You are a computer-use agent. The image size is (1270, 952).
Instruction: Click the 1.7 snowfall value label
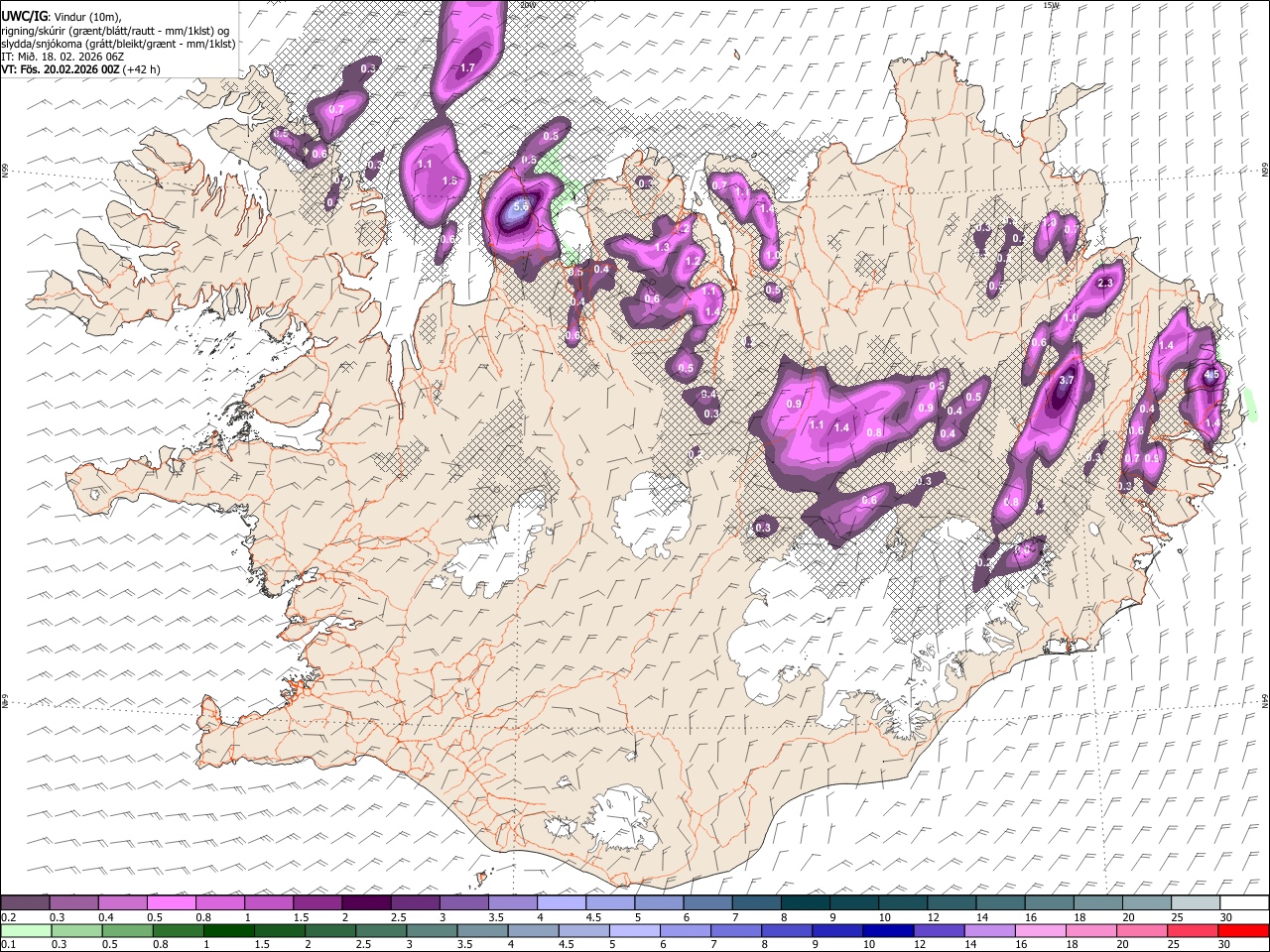[468, 67]
